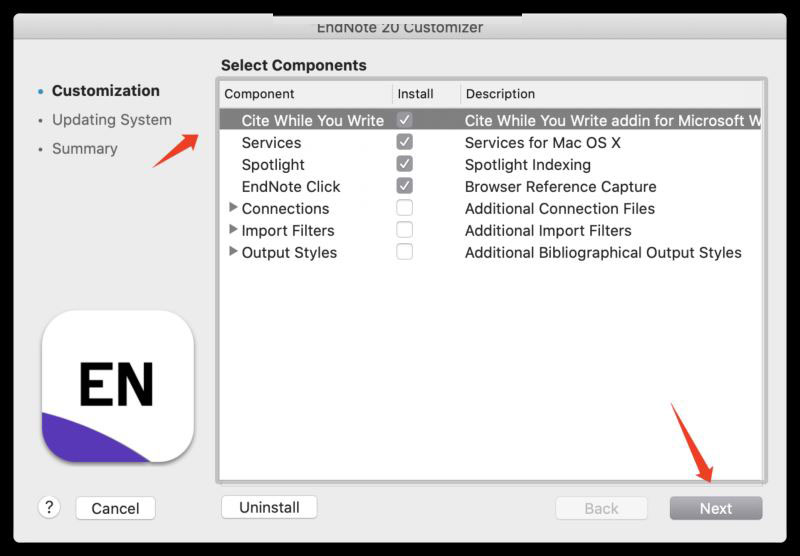Click the 'Select Components' heading
The width and height of the screenshot is (800, 556).
click(x=293, y=65)
